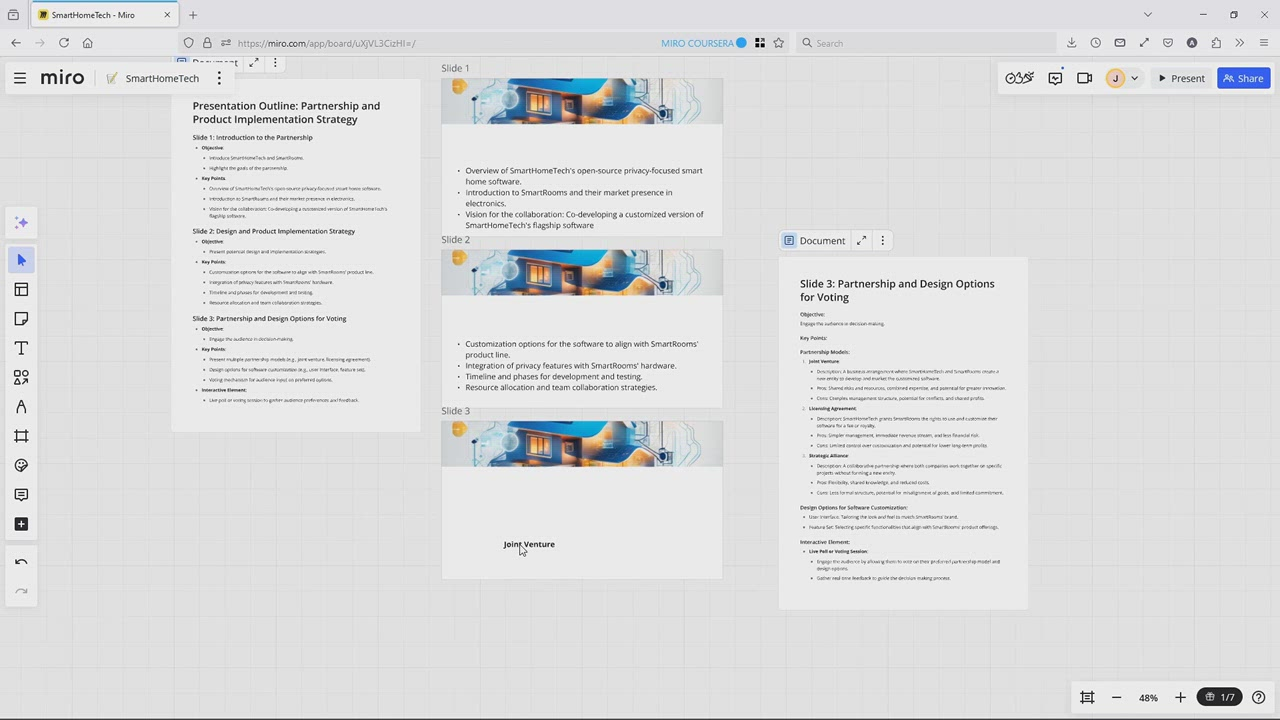Select the Slide 2 banner image
The image size is (1280, 720).
[x=582, y=272]
